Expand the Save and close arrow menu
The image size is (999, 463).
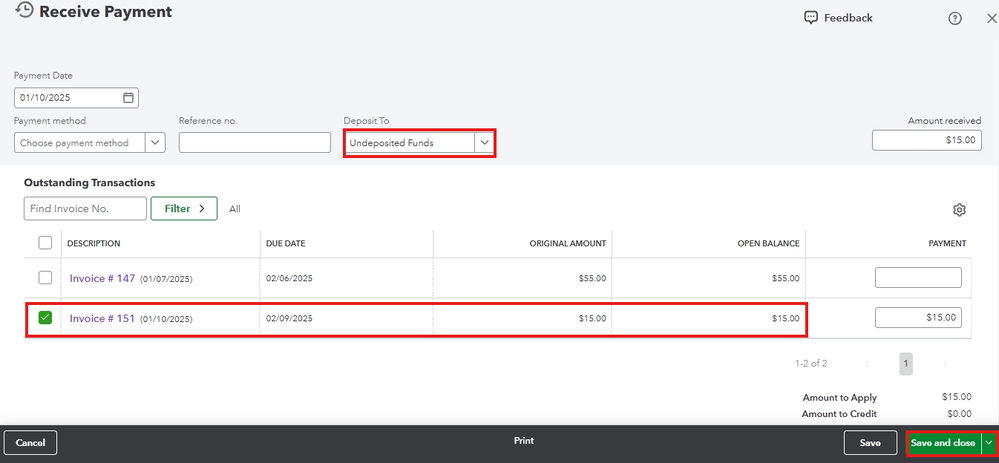click(989, 443)
